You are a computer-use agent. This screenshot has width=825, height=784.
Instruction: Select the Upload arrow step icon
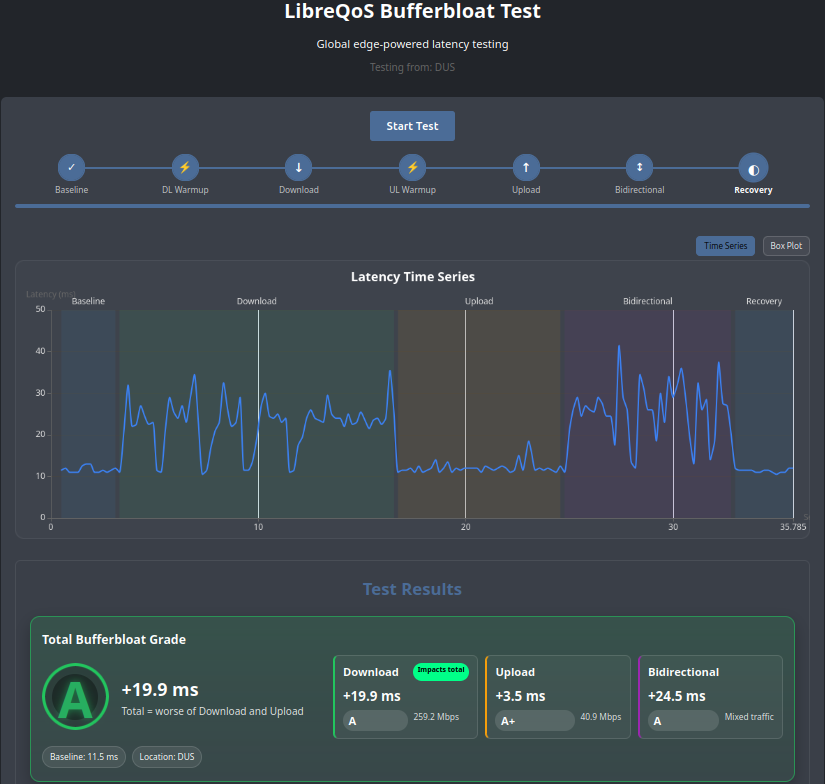pos(526,168)
